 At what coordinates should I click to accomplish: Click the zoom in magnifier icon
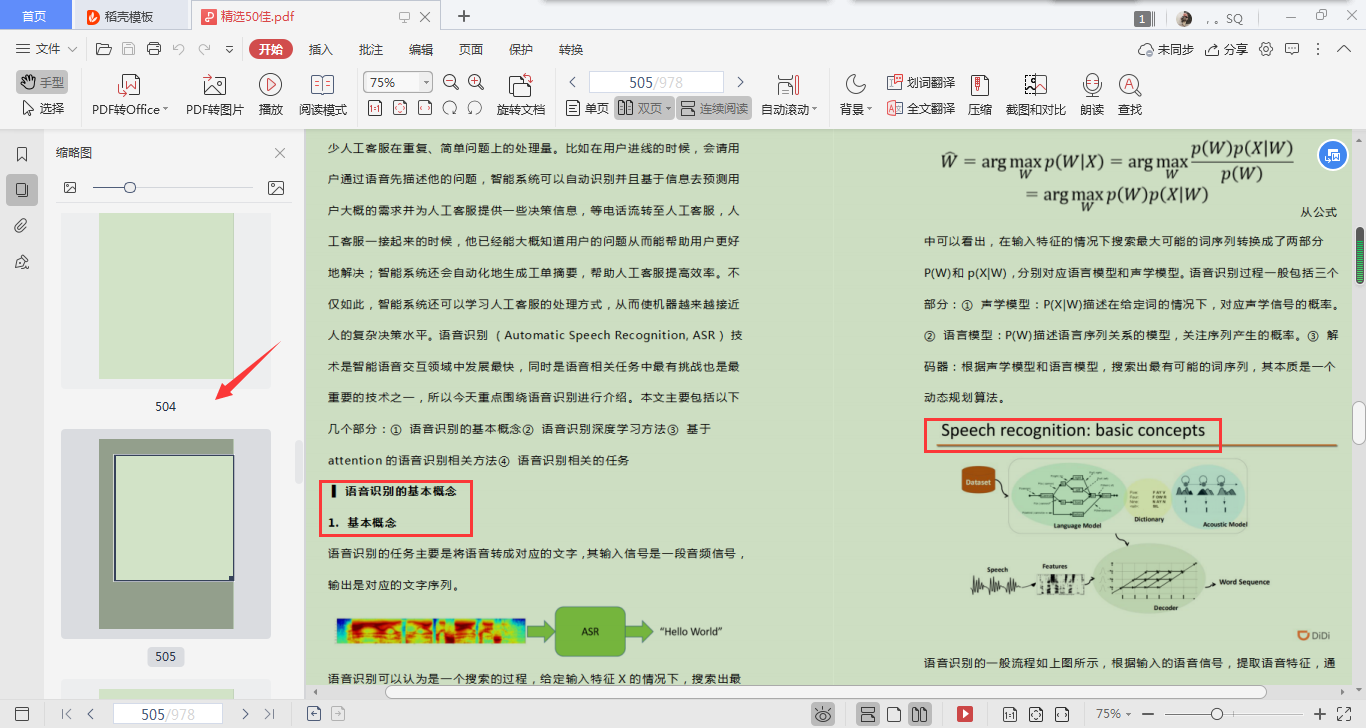click(x=476, y=82)
